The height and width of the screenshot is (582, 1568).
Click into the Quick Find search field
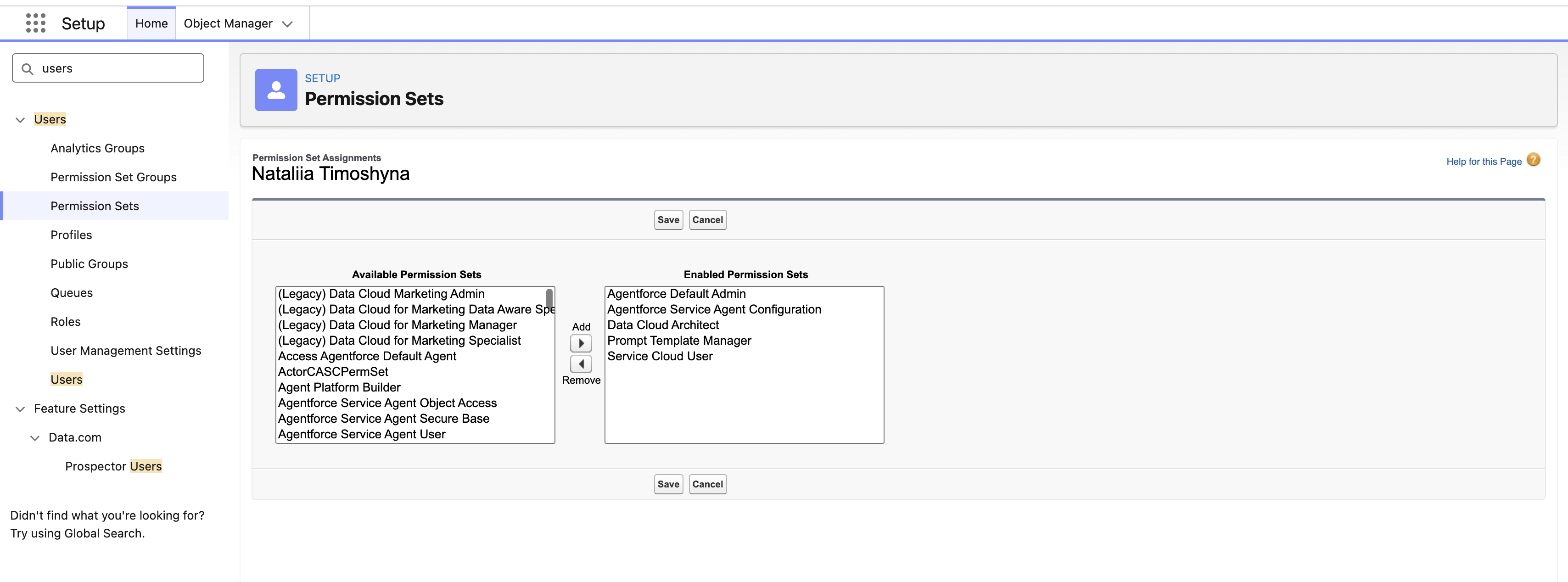click(108, 68)
